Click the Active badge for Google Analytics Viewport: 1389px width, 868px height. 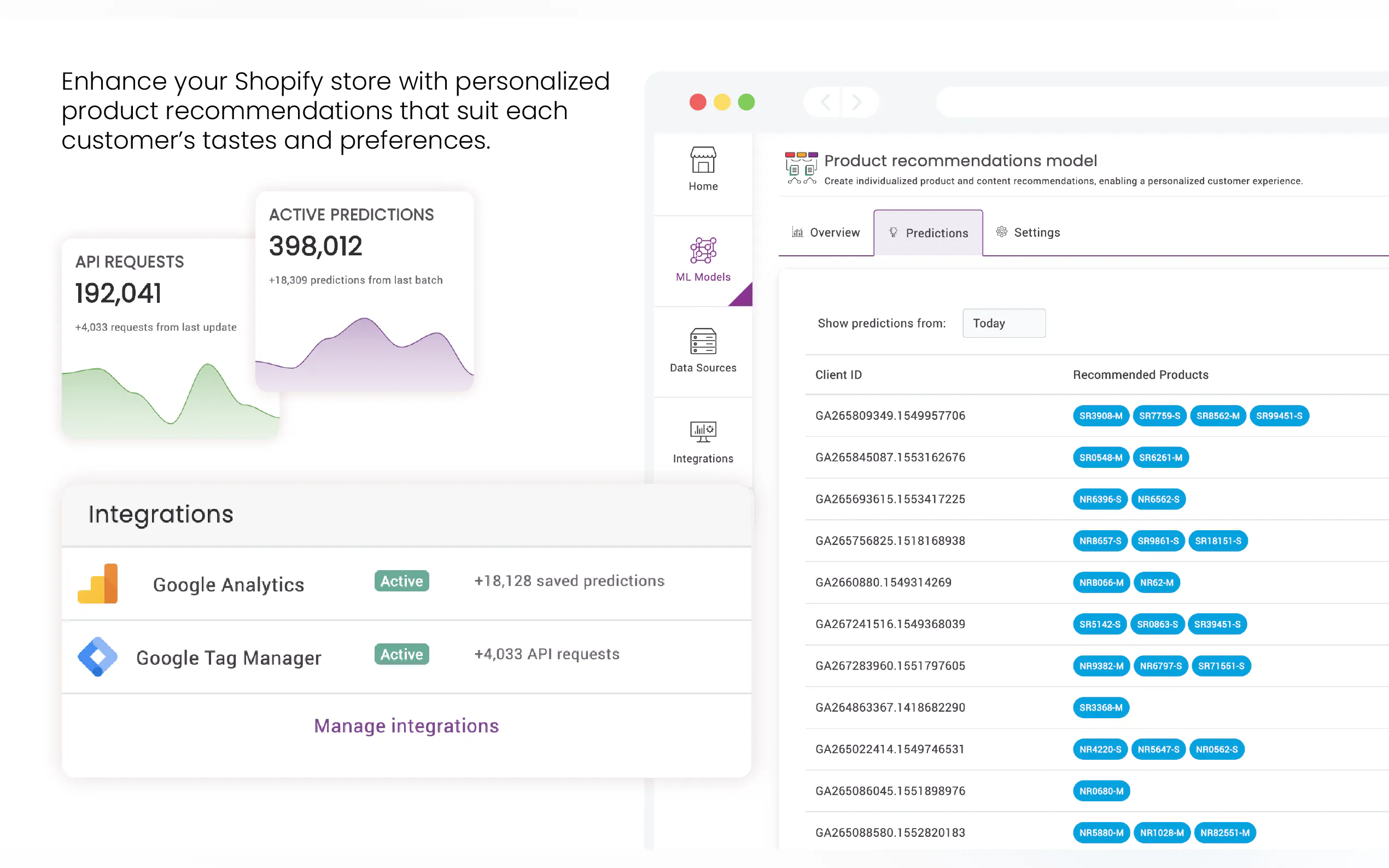point(401,581)
